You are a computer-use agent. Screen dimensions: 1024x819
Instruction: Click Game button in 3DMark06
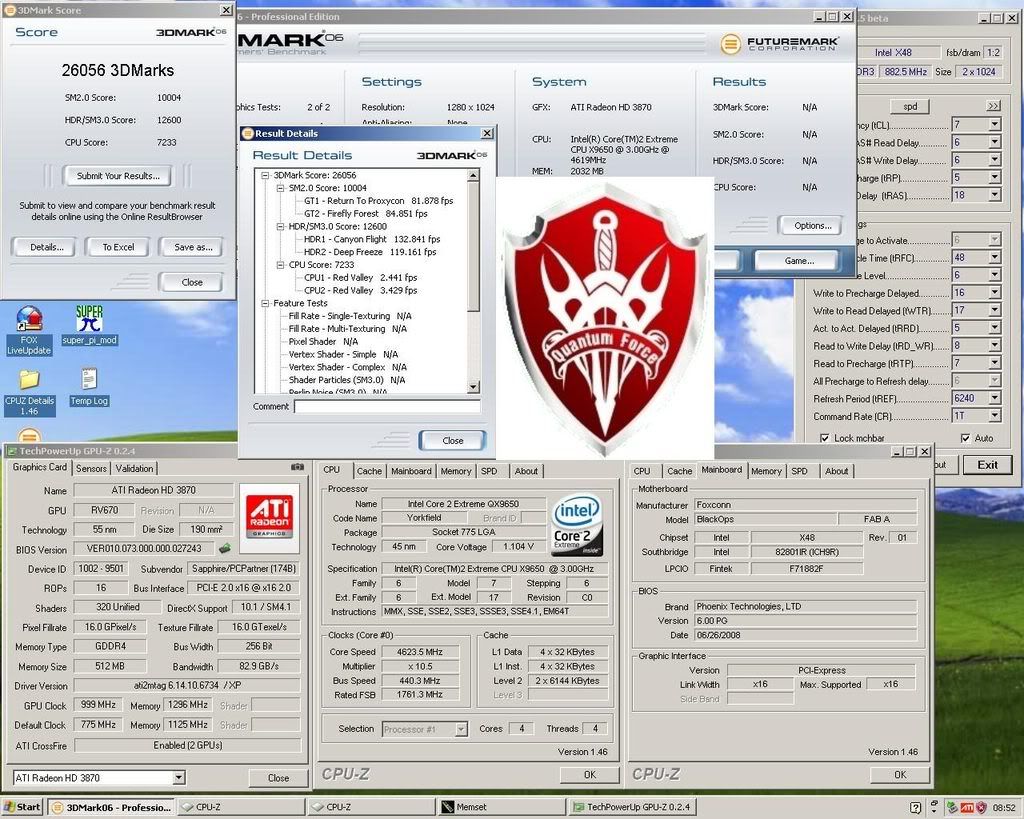point(799,261)
